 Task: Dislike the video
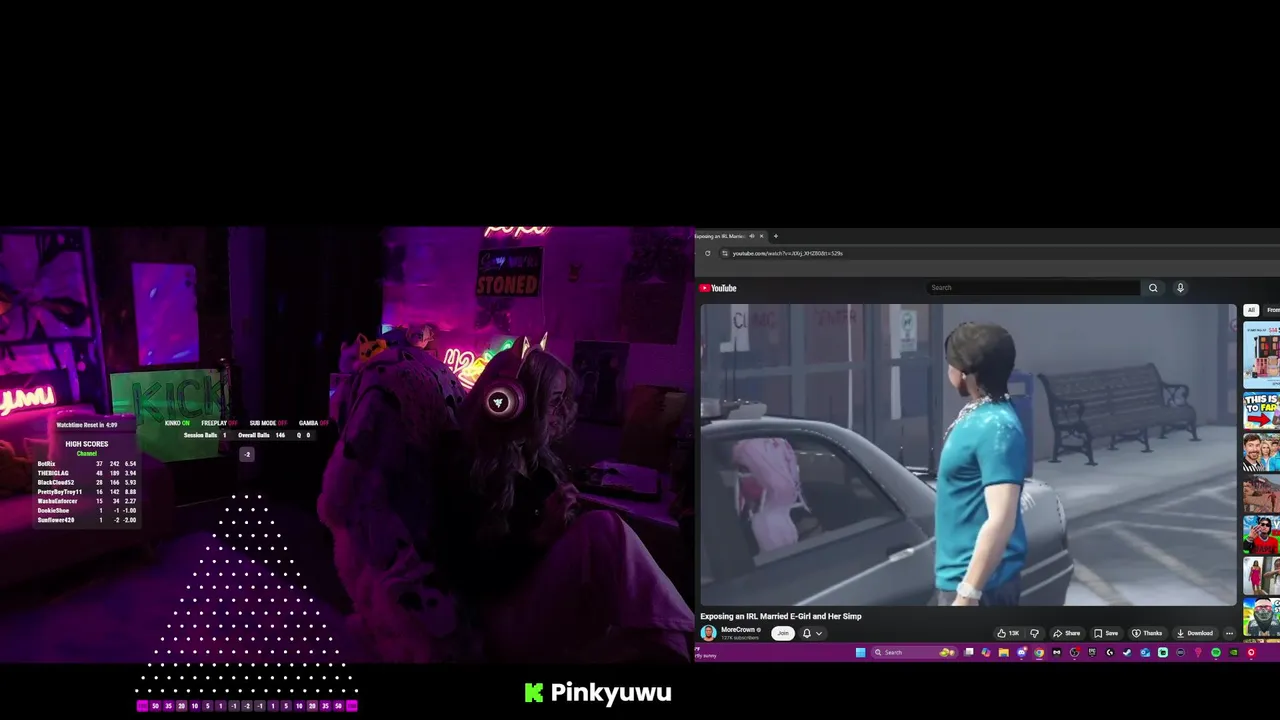pyautogui.click(x=1034, y=633)
